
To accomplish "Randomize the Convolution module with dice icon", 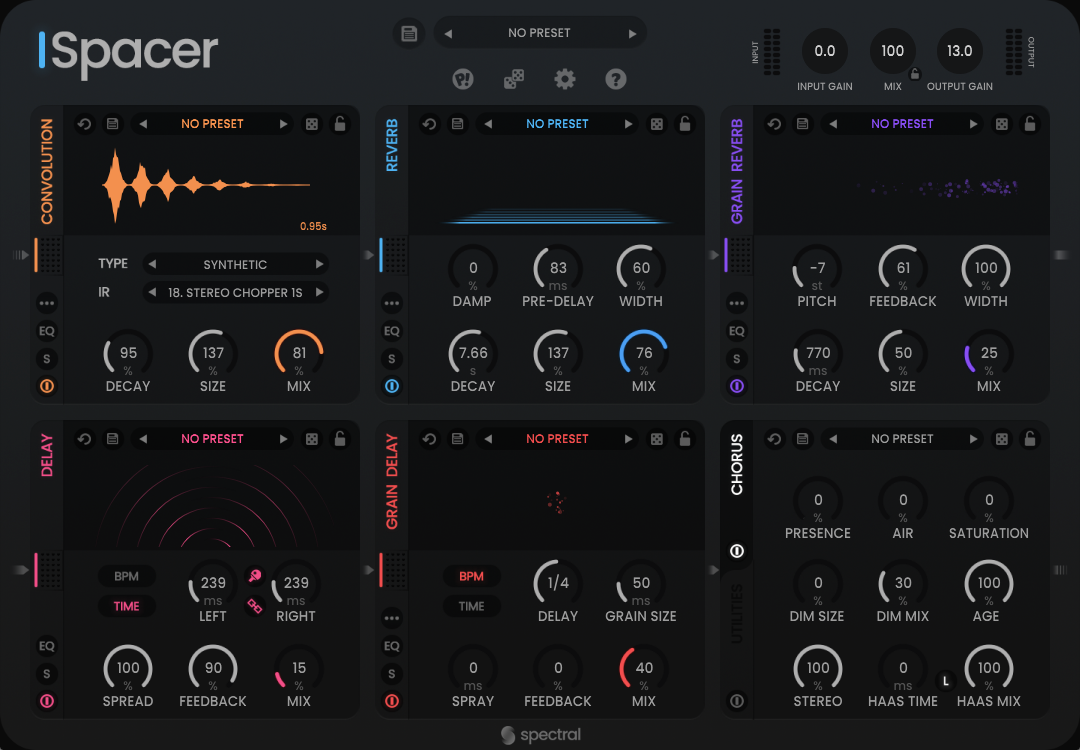I will point(312,124).
